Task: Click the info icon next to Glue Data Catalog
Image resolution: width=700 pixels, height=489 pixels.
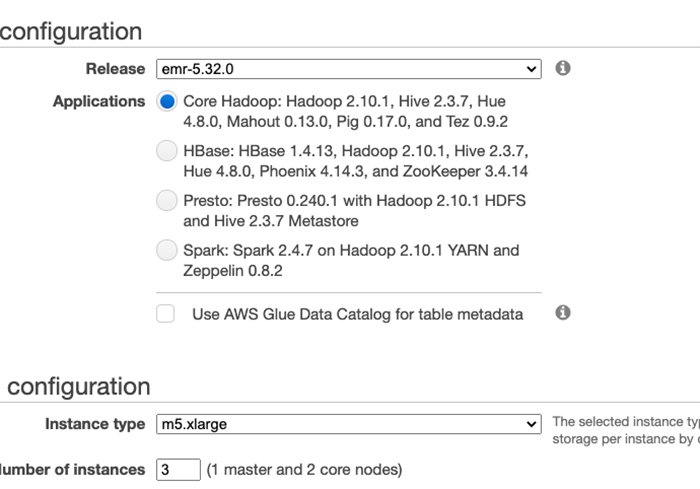Action: coord(563,313)
